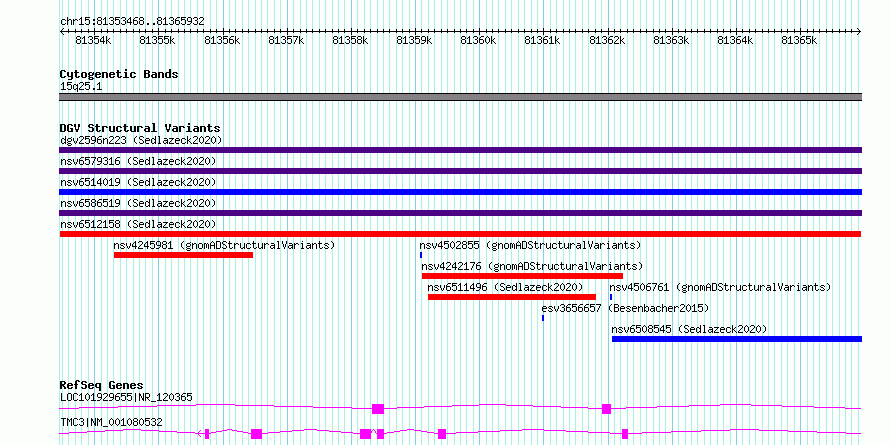Click the nsv6511496 Sedlazeck2020 variant bar
The height and width of the screenshot is (445, 890).
click(512, 297)
